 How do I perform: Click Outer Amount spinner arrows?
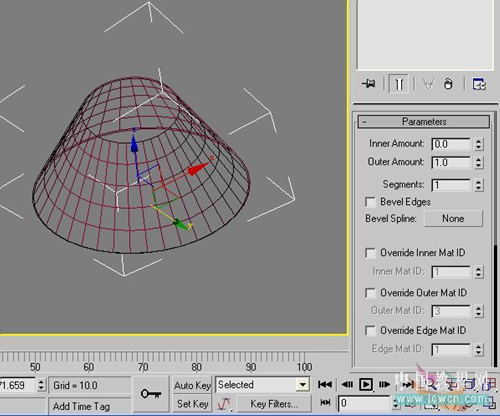point(479,162)
